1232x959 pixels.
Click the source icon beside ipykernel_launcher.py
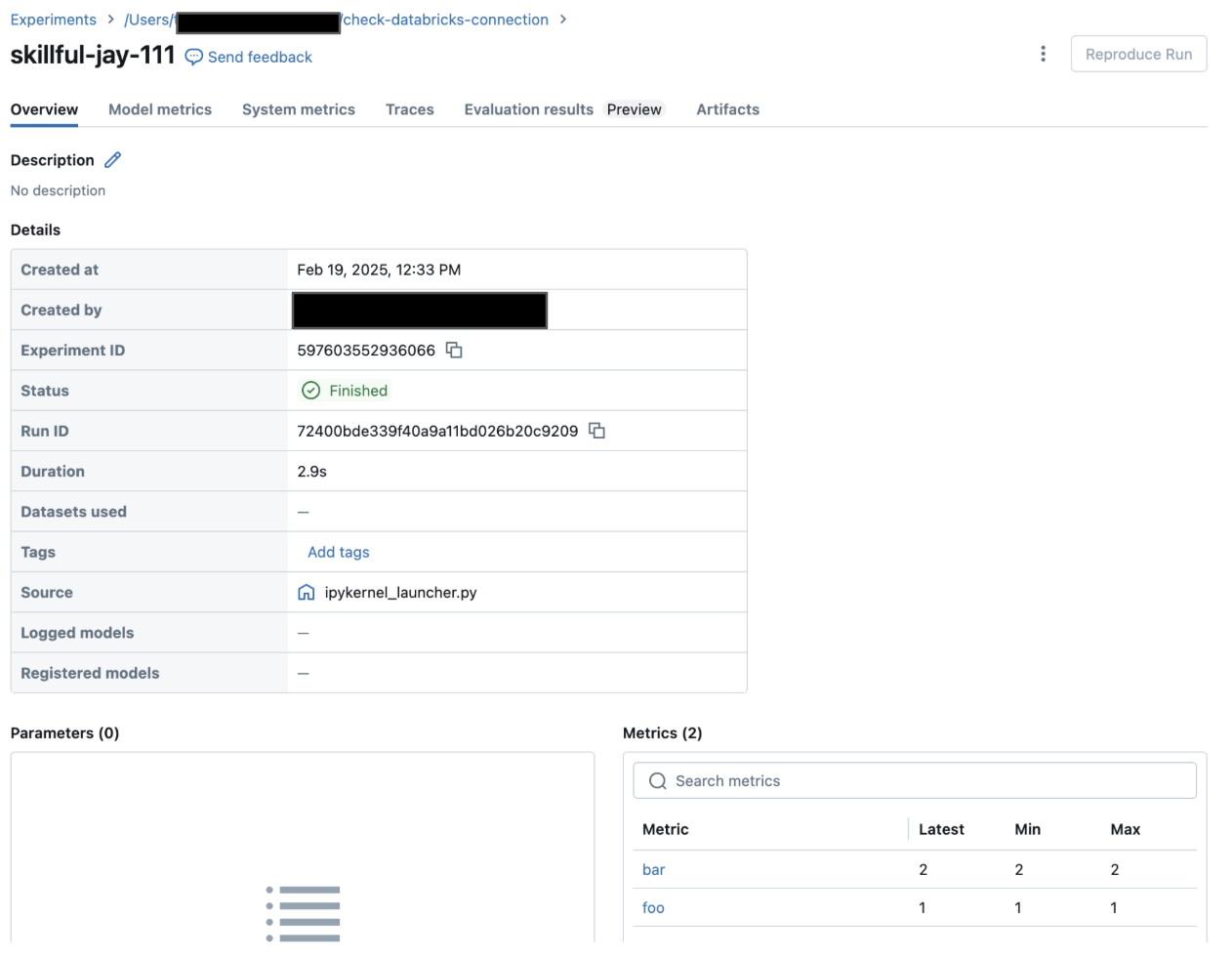click(x=306, y=592)
